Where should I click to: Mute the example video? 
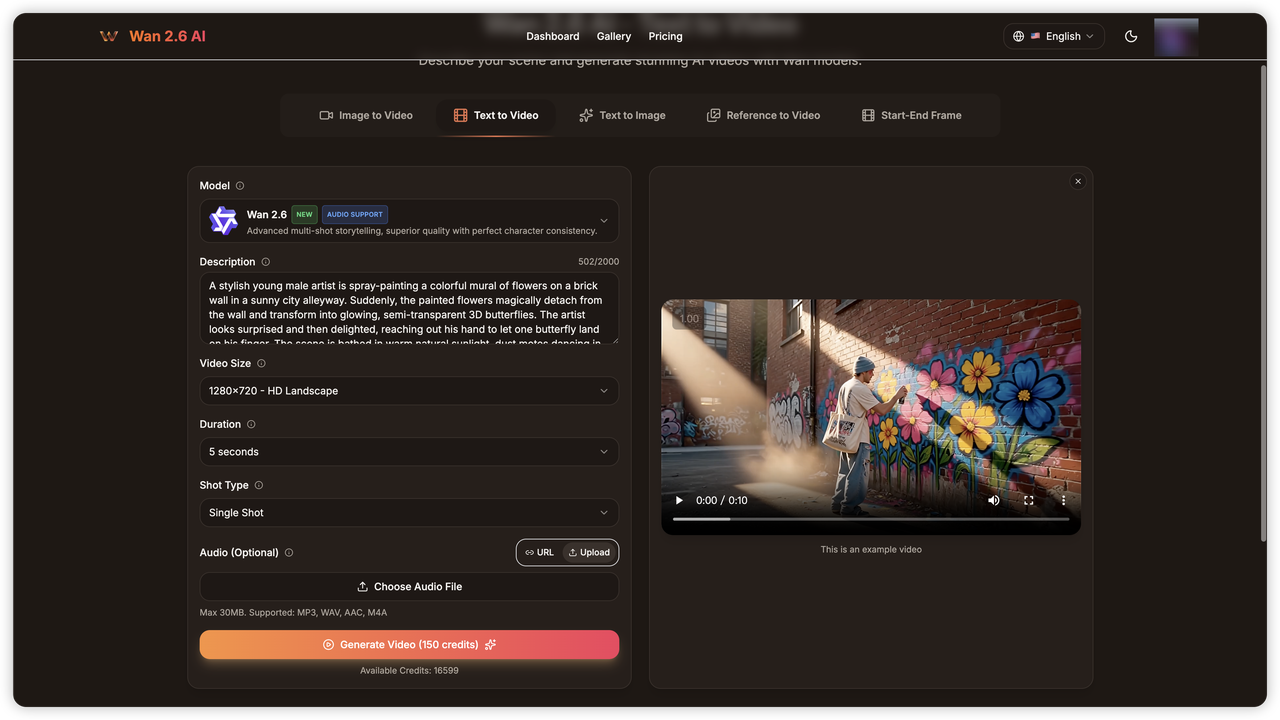[x=993, y=500]
